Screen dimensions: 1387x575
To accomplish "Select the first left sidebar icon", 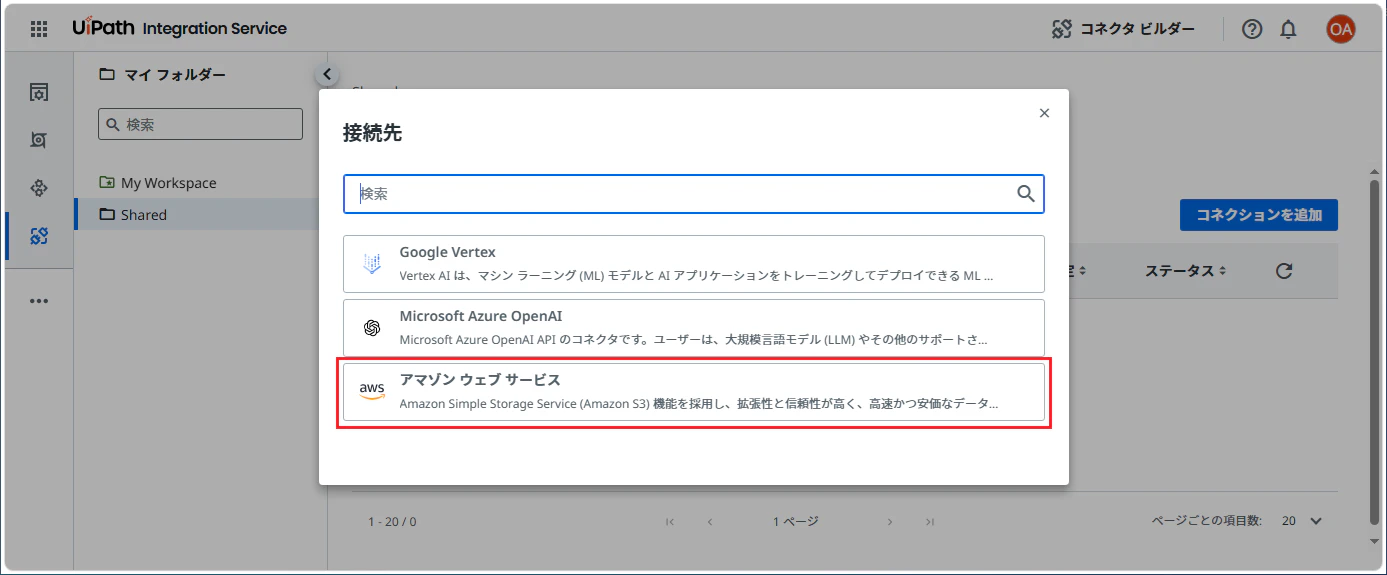I will 39,93.
